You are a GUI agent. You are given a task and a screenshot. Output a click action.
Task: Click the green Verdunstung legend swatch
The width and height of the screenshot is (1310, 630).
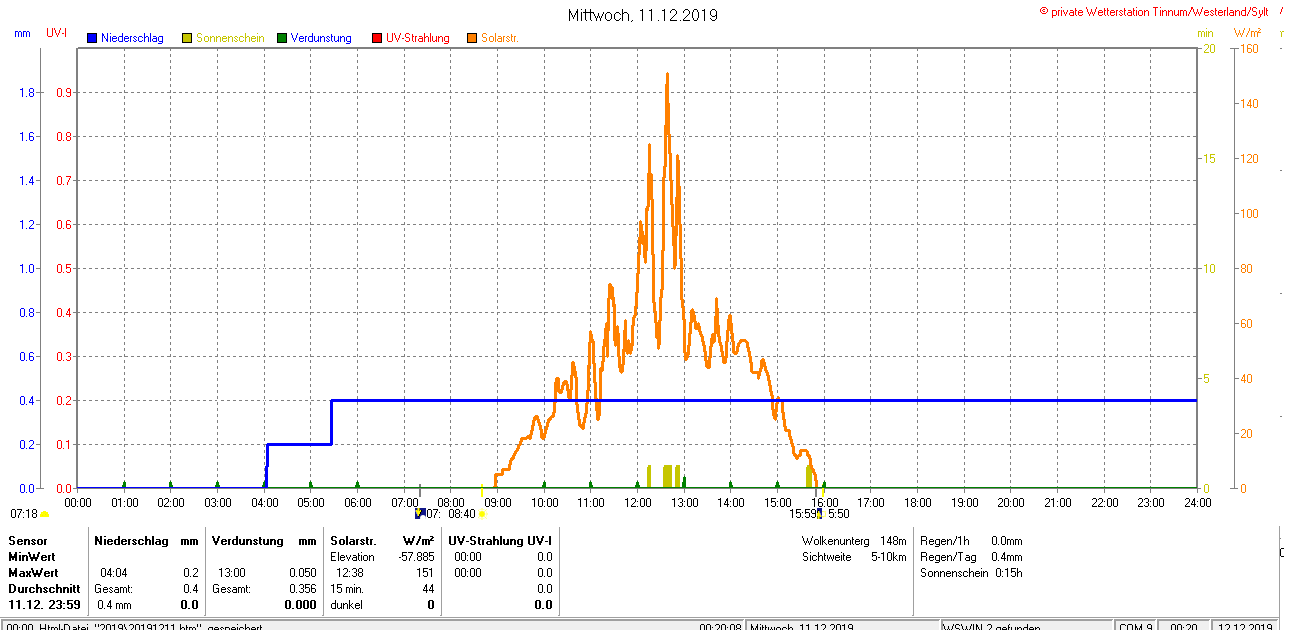(x=283, y=38)
